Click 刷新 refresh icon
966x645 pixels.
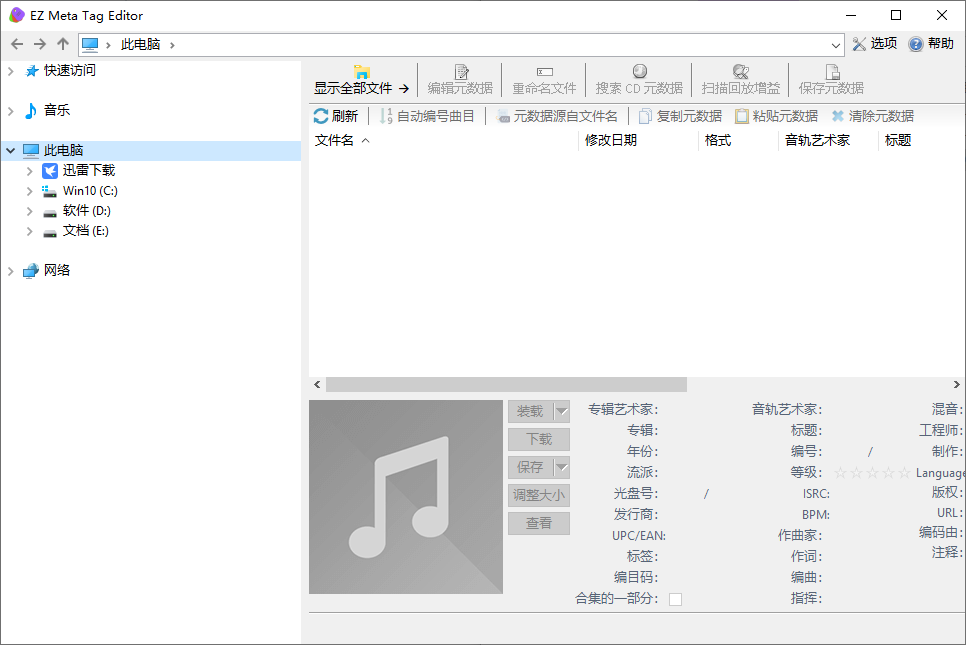pos(336,116)
